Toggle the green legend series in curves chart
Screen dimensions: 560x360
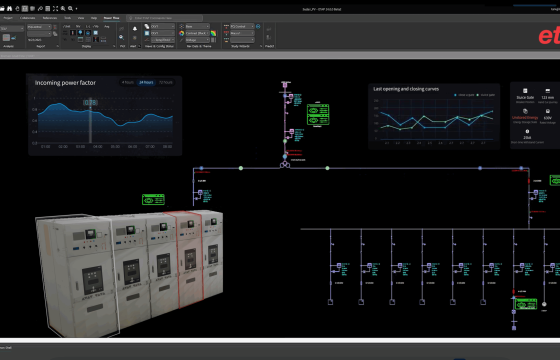[x=485, y=95]
